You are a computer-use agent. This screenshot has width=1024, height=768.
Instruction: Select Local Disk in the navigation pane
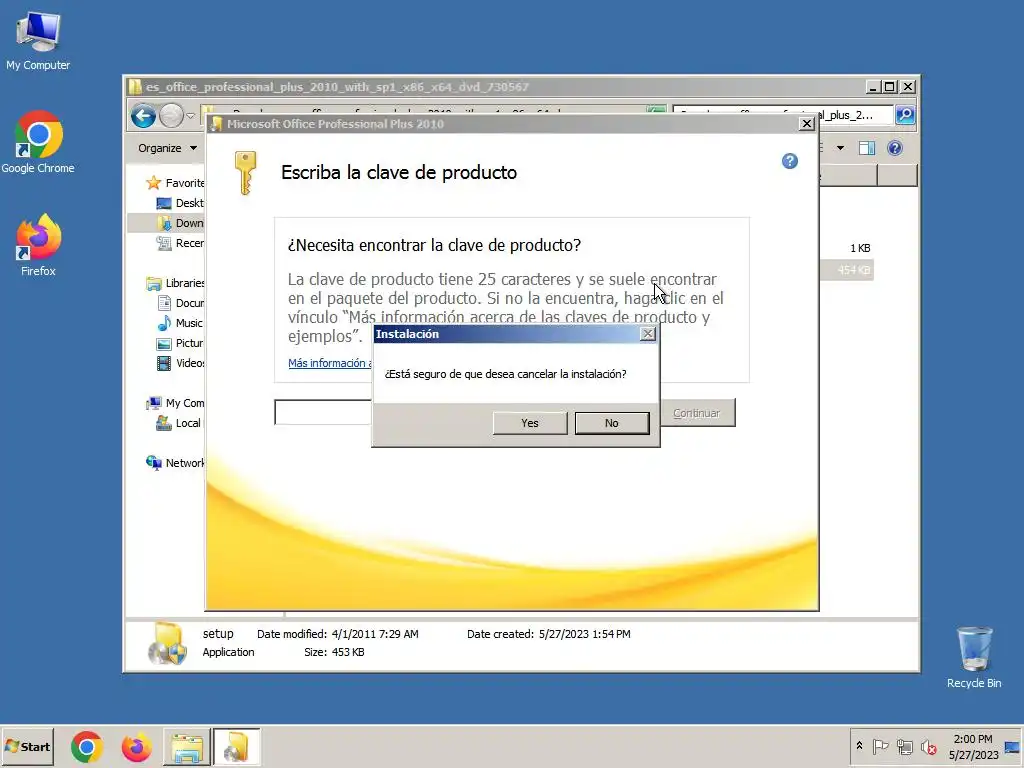179,423
